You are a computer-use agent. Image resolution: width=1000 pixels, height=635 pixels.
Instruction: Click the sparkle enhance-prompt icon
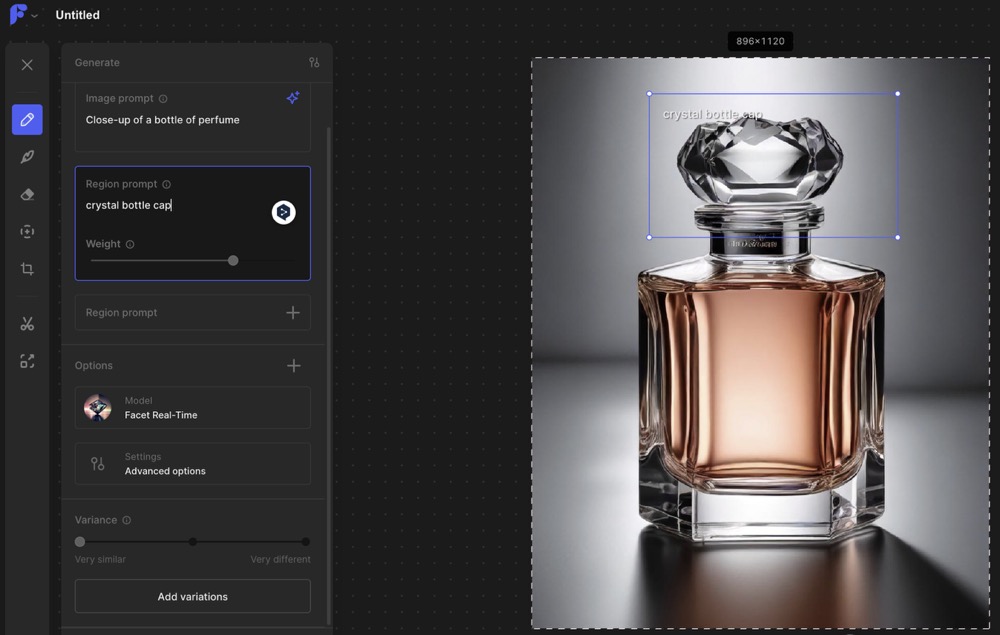point(292,98)
